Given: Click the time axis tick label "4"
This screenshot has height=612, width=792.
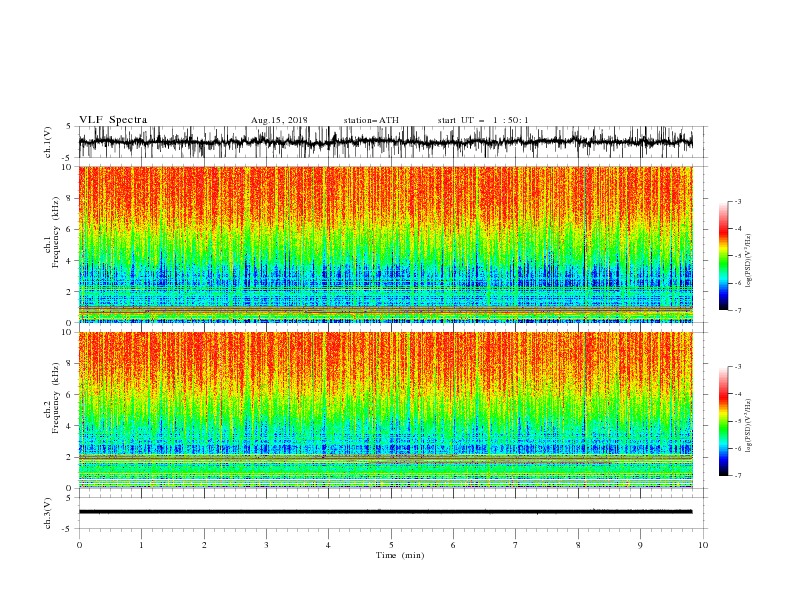Looking at the screenshot, I should 328,545.
